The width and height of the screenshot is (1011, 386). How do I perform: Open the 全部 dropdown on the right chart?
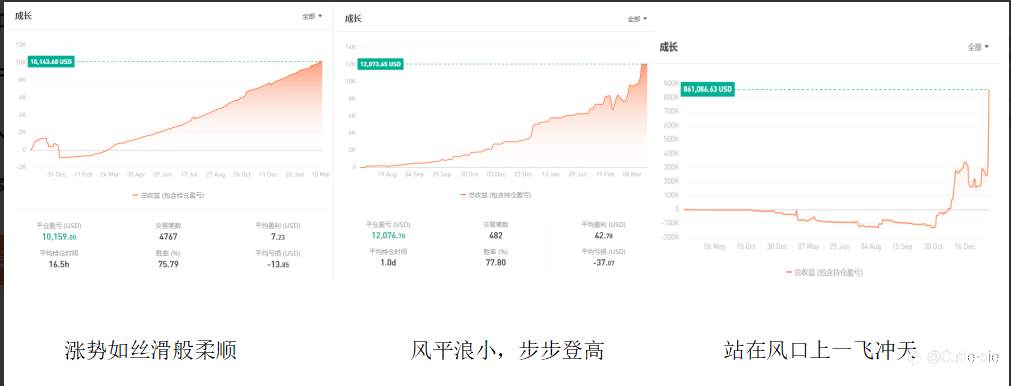pyautogui.click(x=978, y=47)
